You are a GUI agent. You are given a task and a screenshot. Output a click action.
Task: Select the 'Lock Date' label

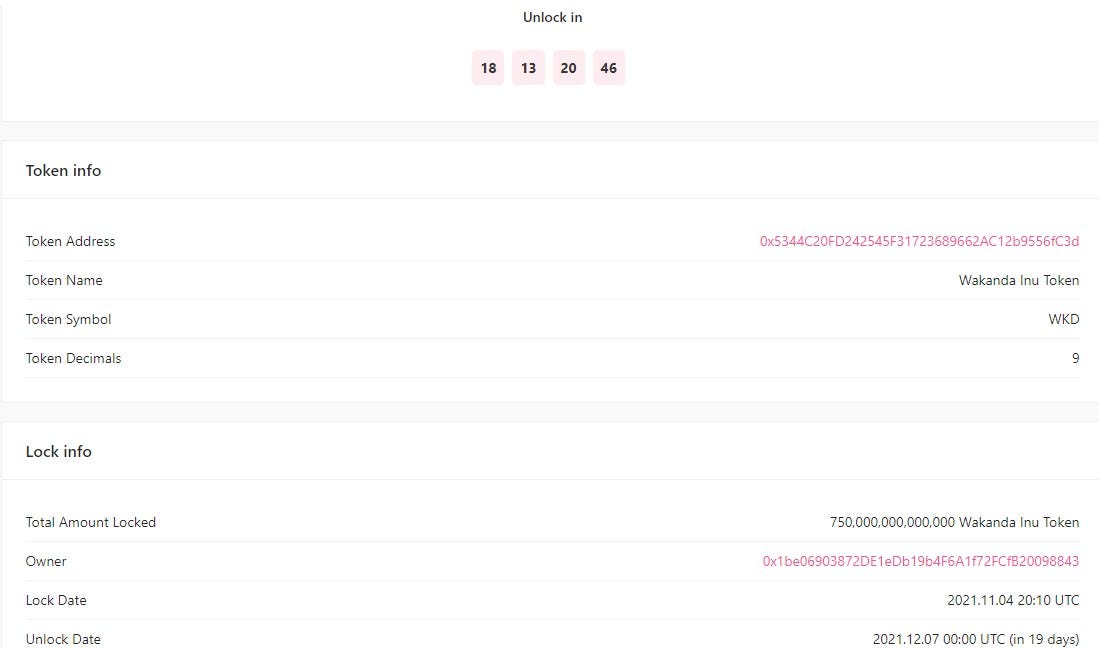(56, 600)
